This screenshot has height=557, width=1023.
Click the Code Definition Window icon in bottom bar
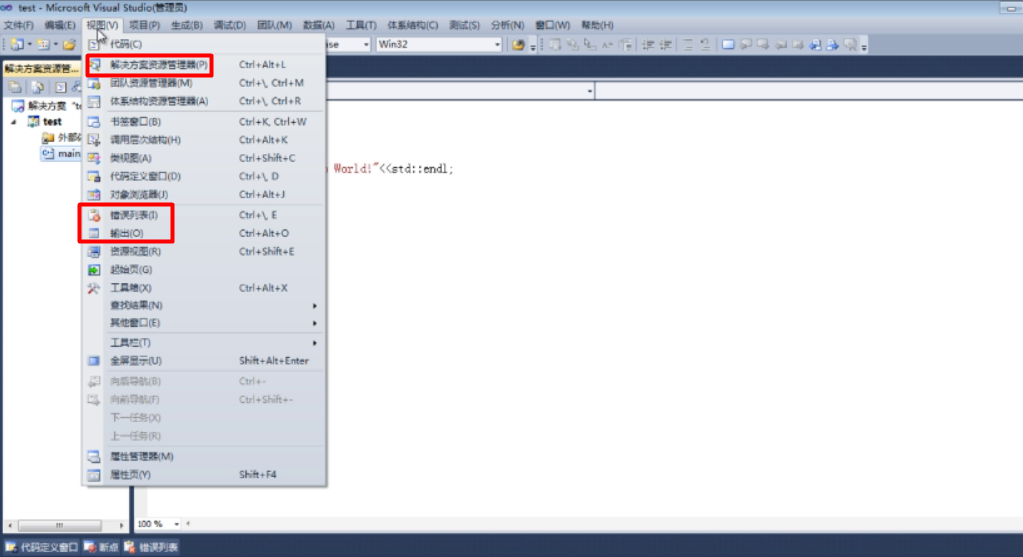[11, 547]
